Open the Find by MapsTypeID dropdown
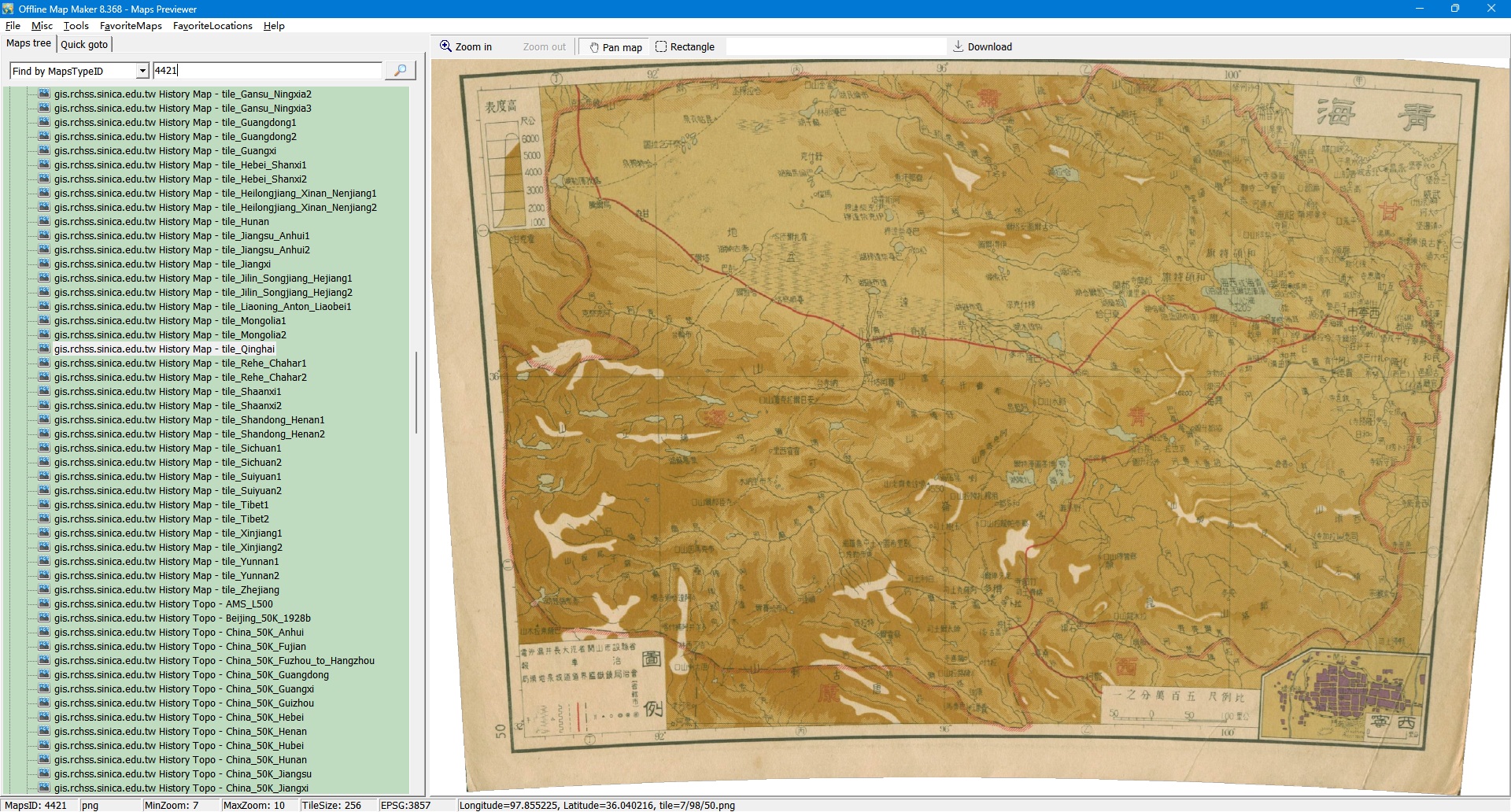The height and width of the screenshot is (812, 1511). 142,71
